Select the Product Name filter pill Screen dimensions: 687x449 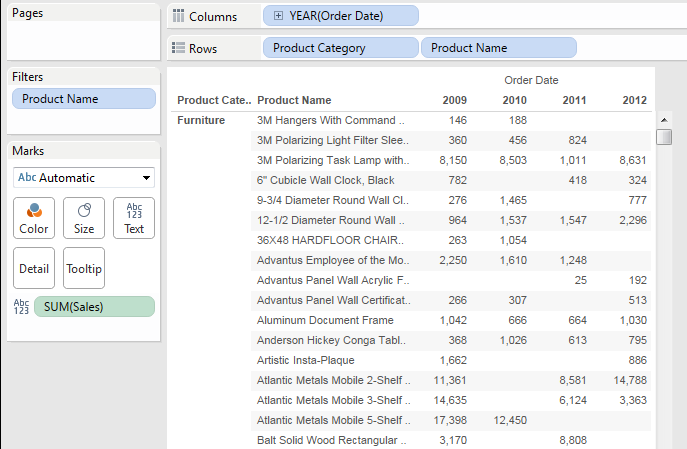tap(84, 99)
